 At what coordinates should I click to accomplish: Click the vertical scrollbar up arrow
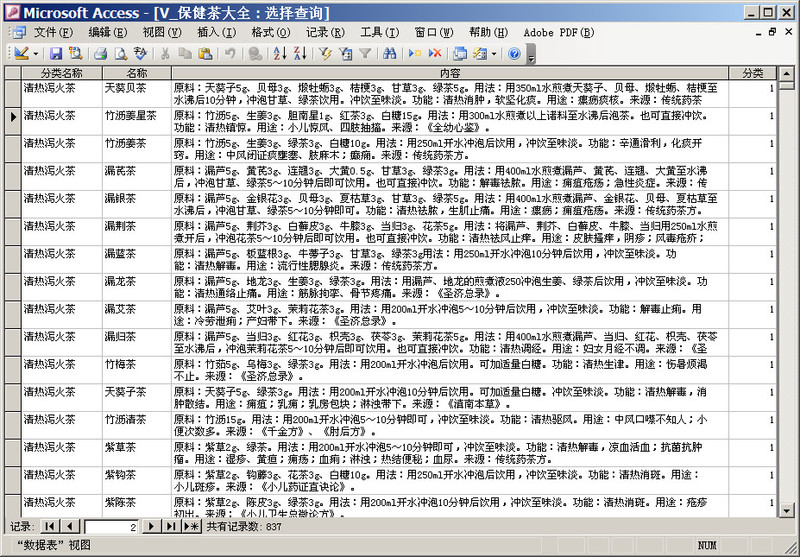[x=786, y=73]
